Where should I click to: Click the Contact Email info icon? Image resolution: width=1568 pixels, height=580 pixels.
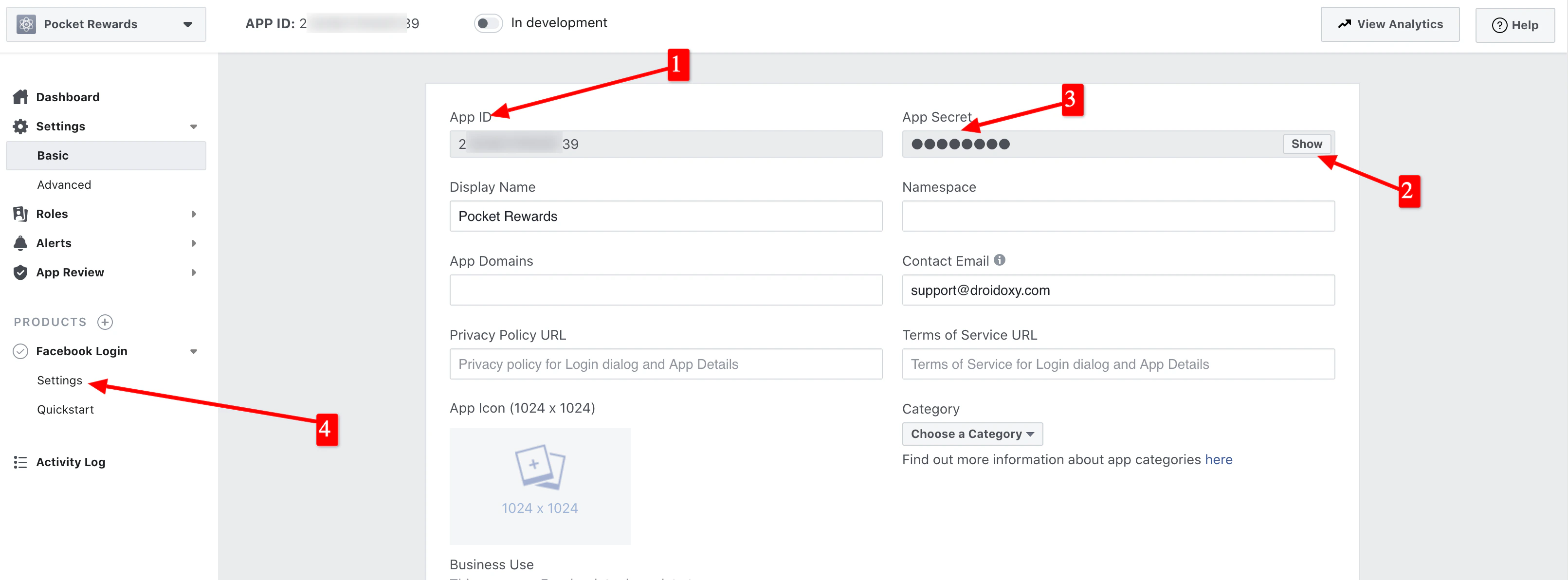pos(1000,260)
